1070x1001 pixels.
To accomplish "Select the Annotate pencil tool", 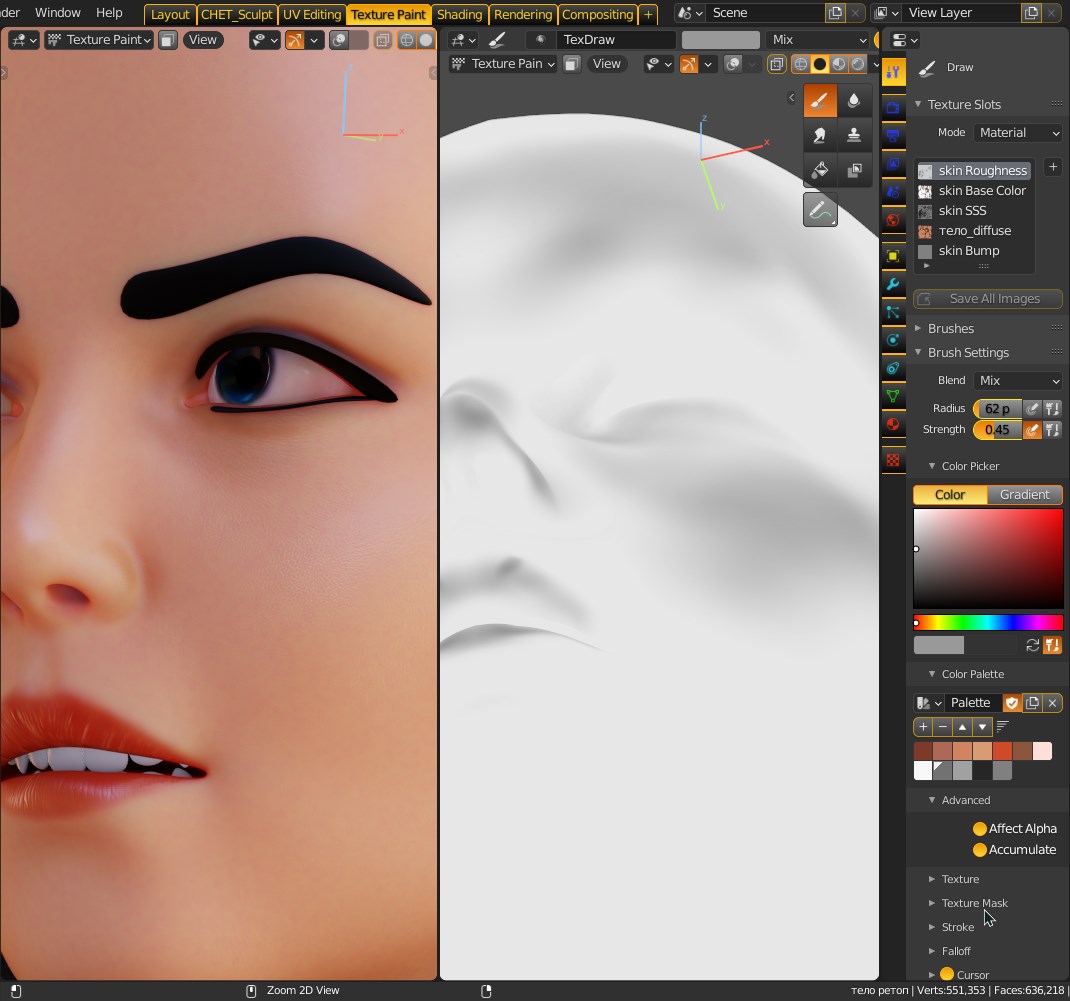I will coord(820,209).
